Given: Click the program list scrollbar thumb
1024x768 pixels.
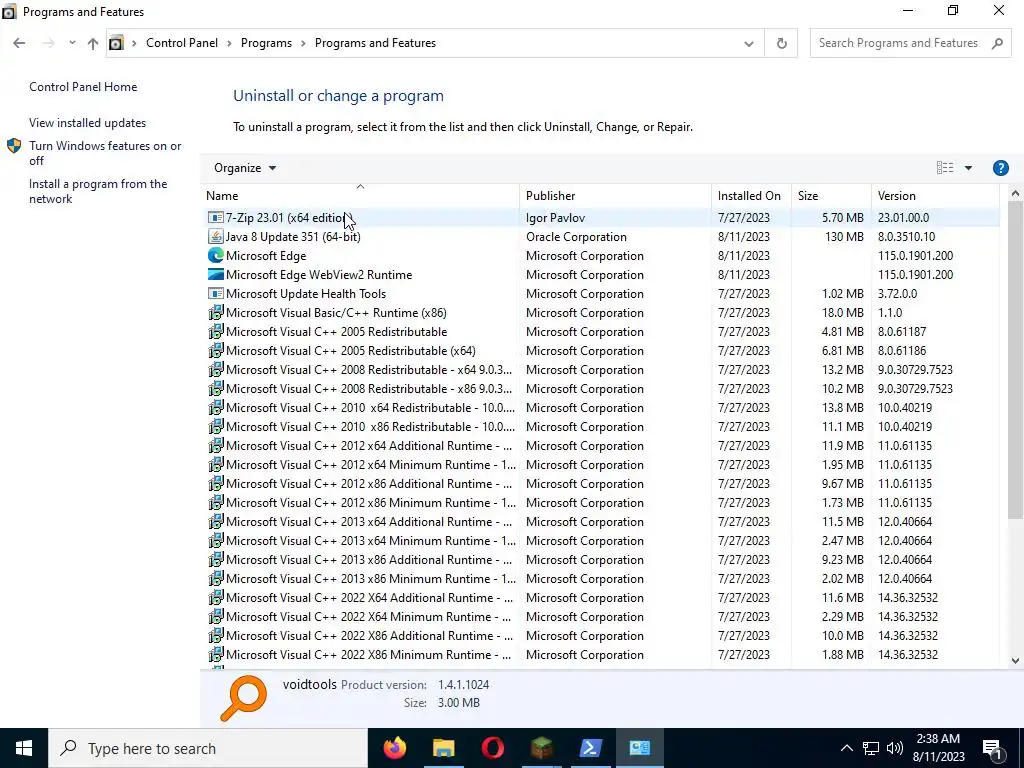Looking at the screenshot, I should click(1015, 360).
